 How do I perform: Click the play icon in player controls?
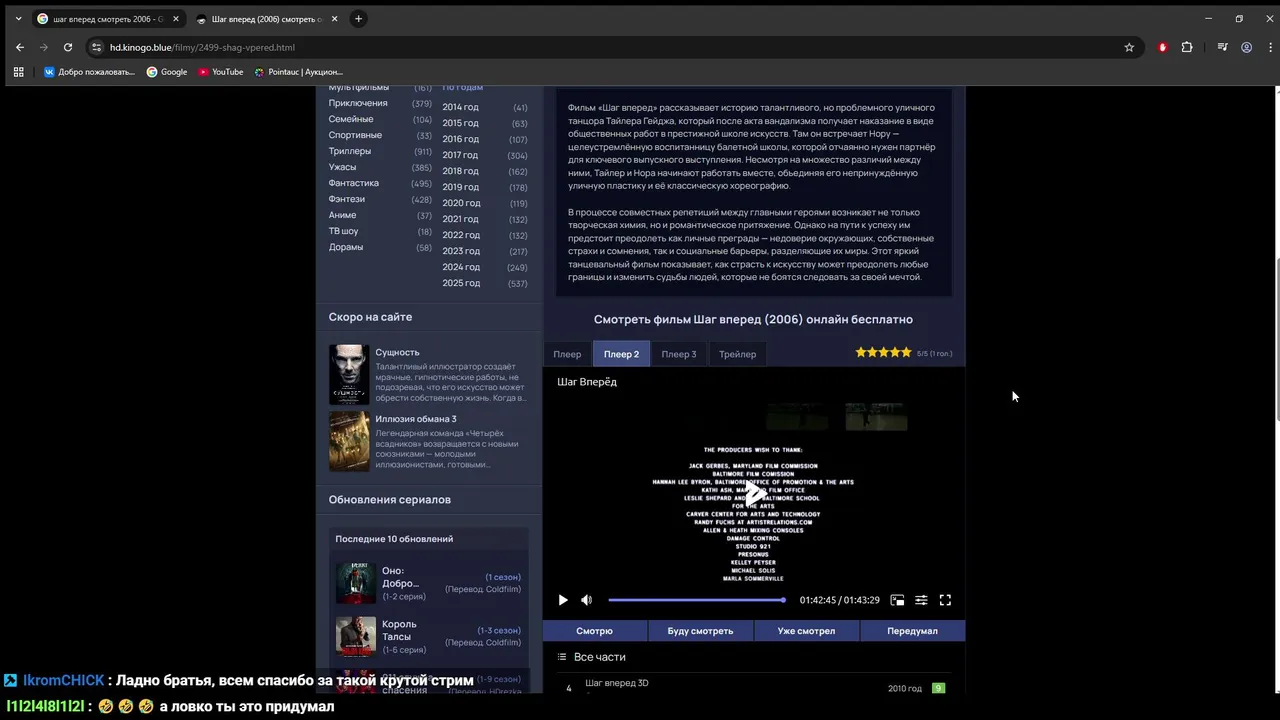[563, 600]
